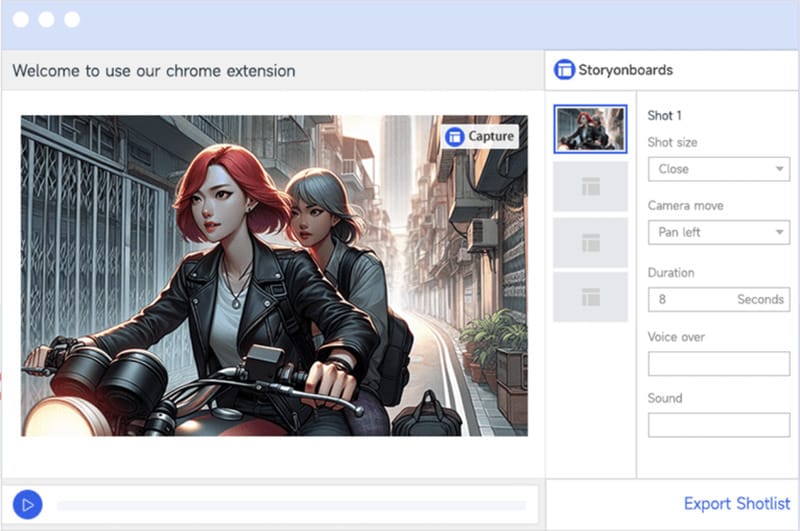The height and width of the screenshot is (531, 800).
Task: Open the Shot size dropdown
Action: click(718, 169)
